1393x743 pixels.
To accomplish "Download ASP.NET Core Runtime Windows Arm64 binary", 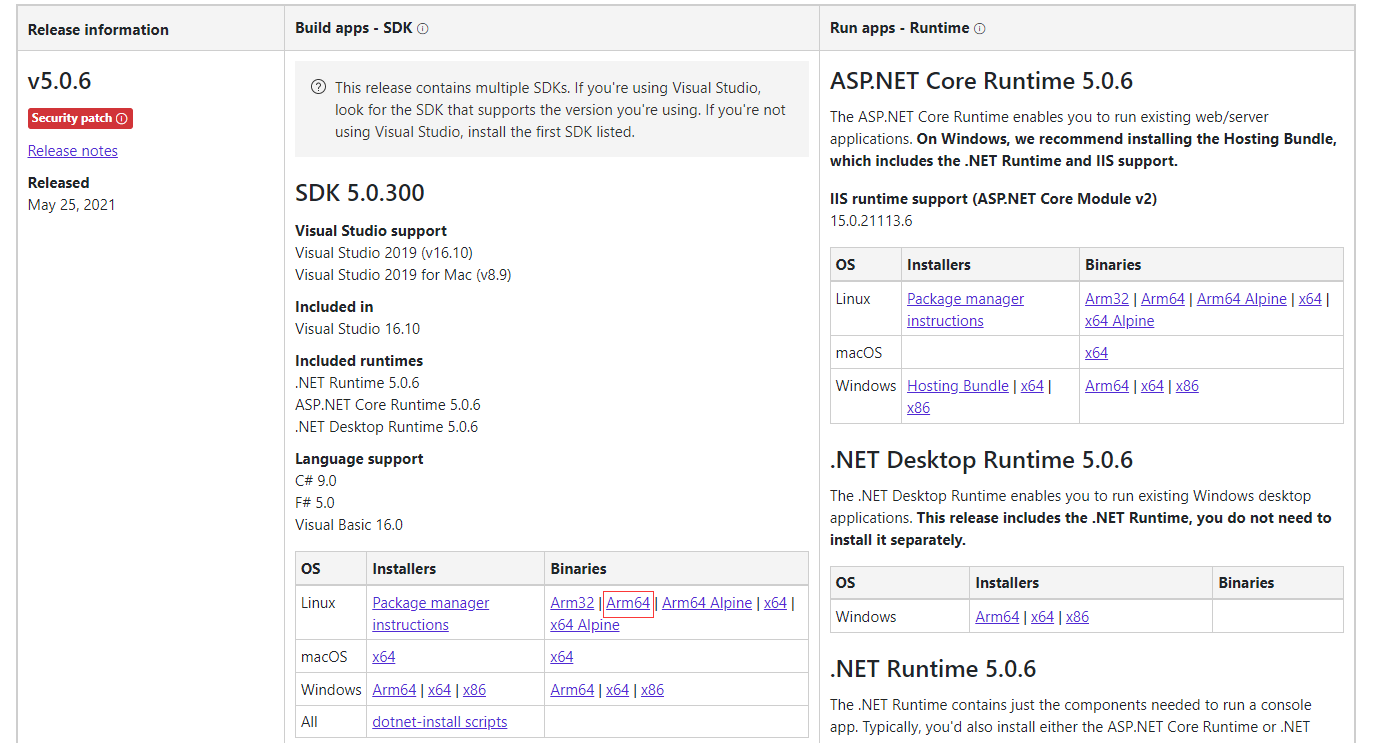I will (1107, 386).
